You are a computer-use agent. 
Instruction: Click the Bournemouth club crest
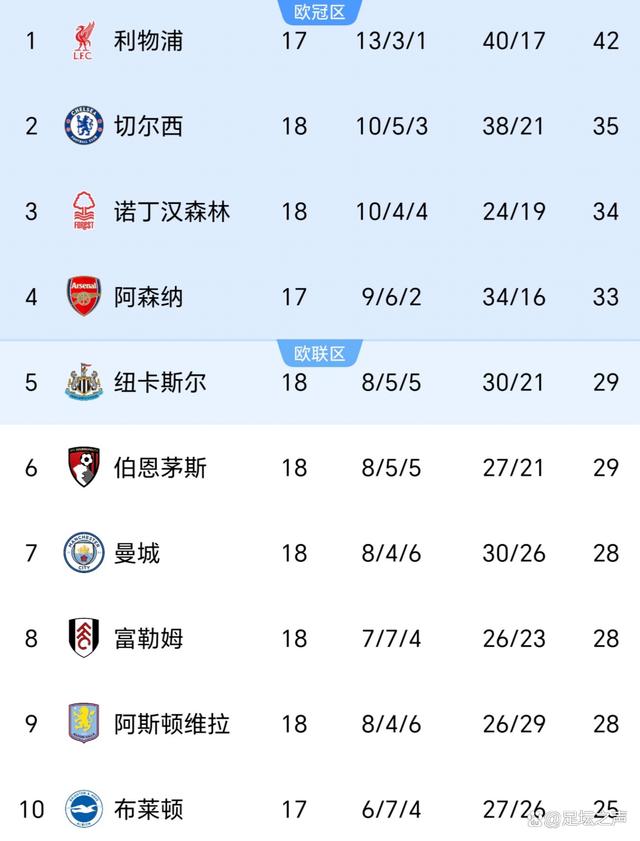tap(84, 467)
